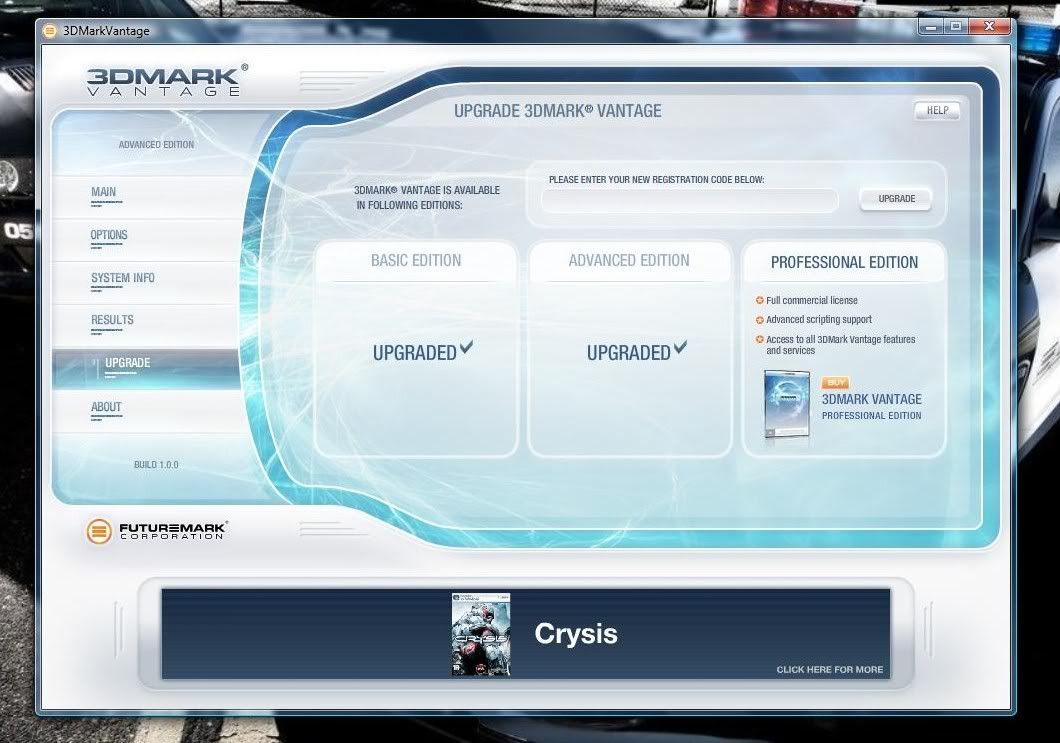The height and width of the screenshot is (743, 1060).
Task: Click the 'Upgrade 3DMark Vantage' page heading
Action: point(558,111)
